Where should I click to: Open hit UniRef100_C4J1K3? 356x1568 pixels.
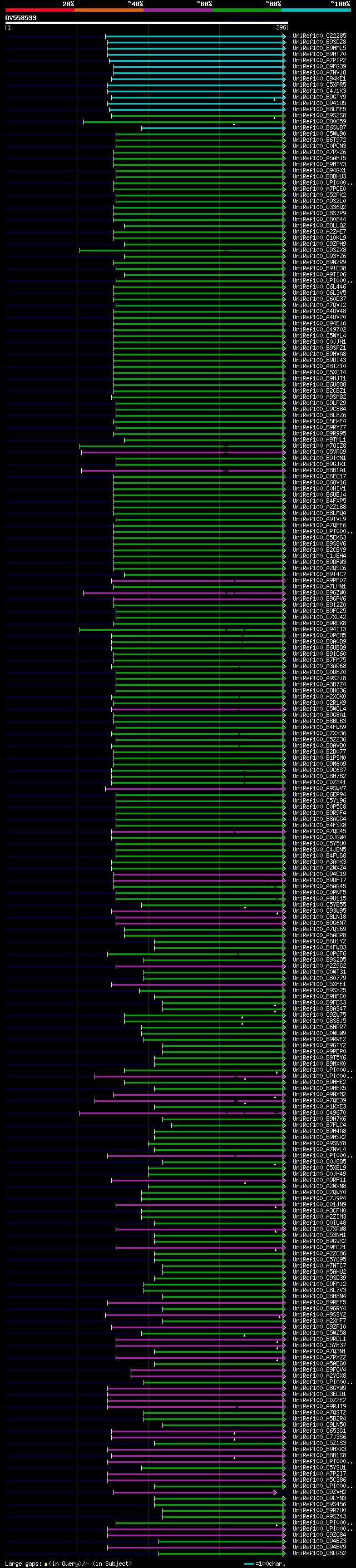pos(319,91)
